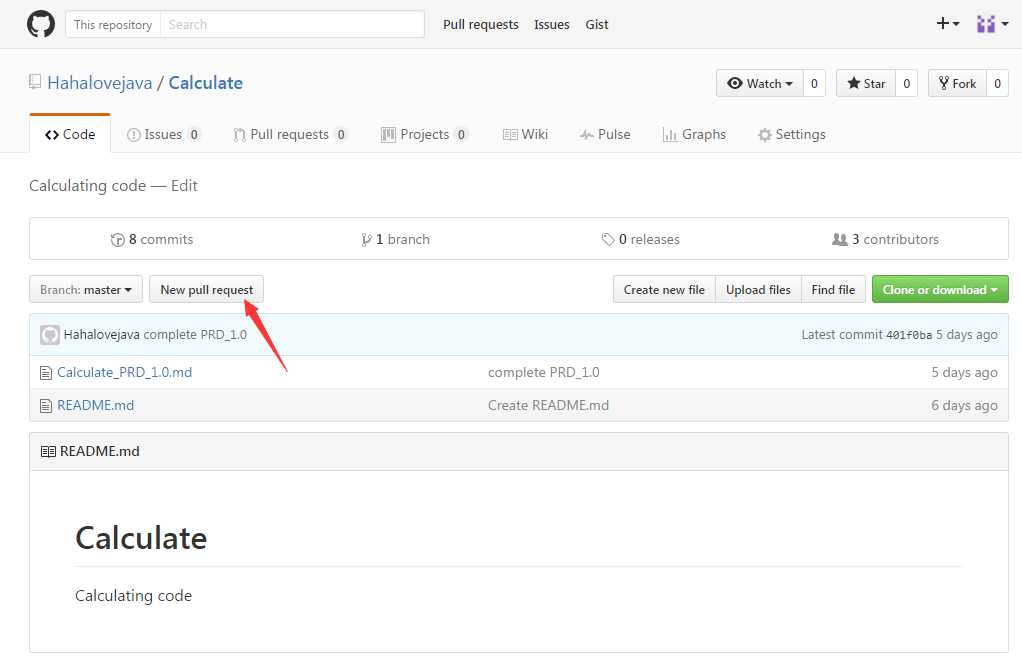Open the Pulse tab

[x=605, y=134]
